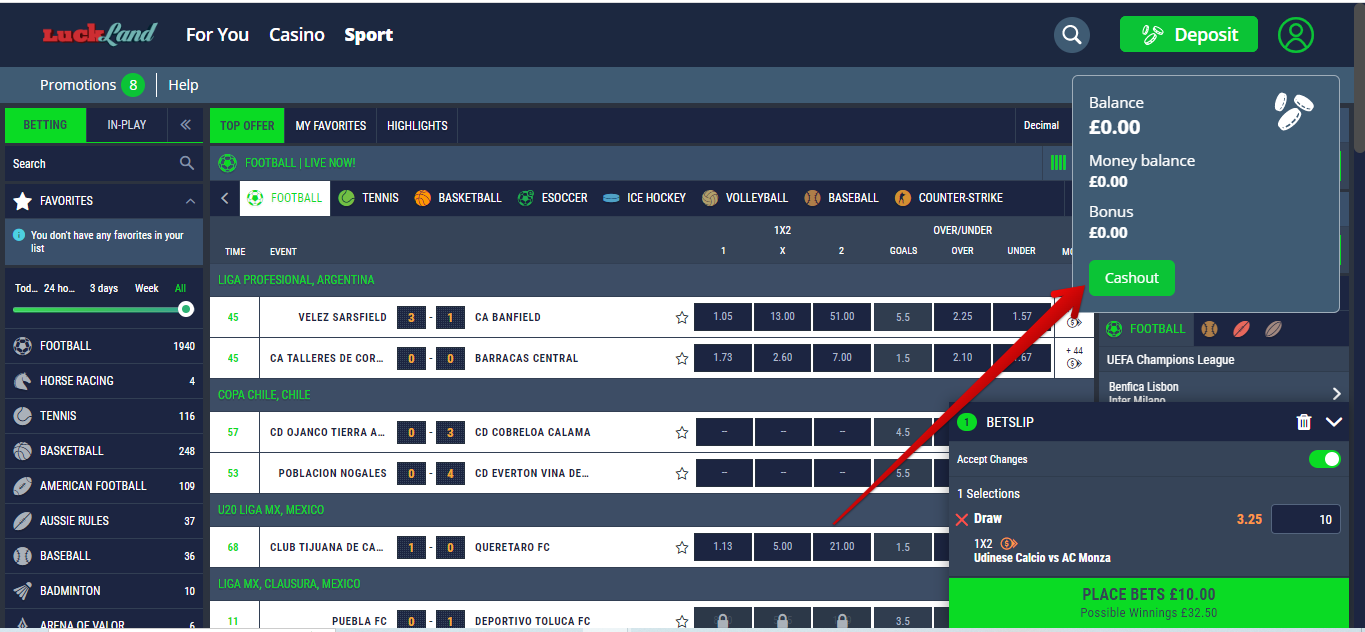Open the TOP OFFER tab
Screen dimensions: 1365x632
coord(247,125)
